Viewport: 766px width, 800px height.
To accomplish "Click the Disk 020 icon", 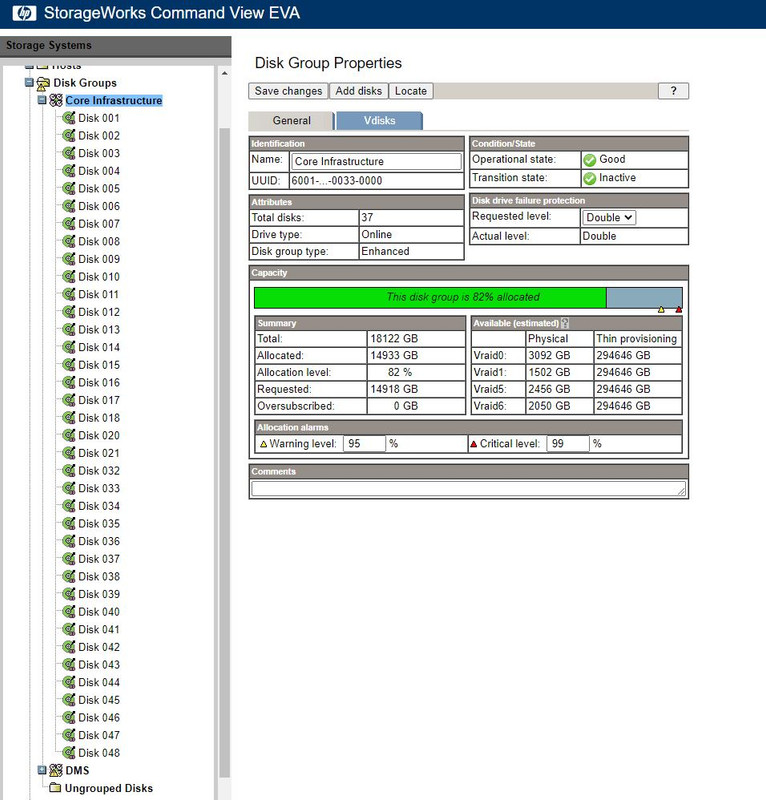I will pos(69,436).
